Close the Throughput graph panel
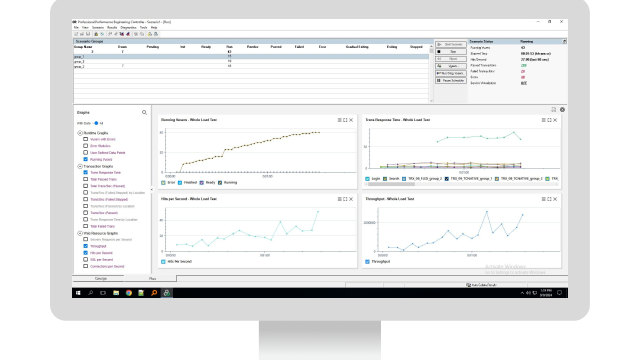Viewport: 640px width, 360px height. pos(555,199)
